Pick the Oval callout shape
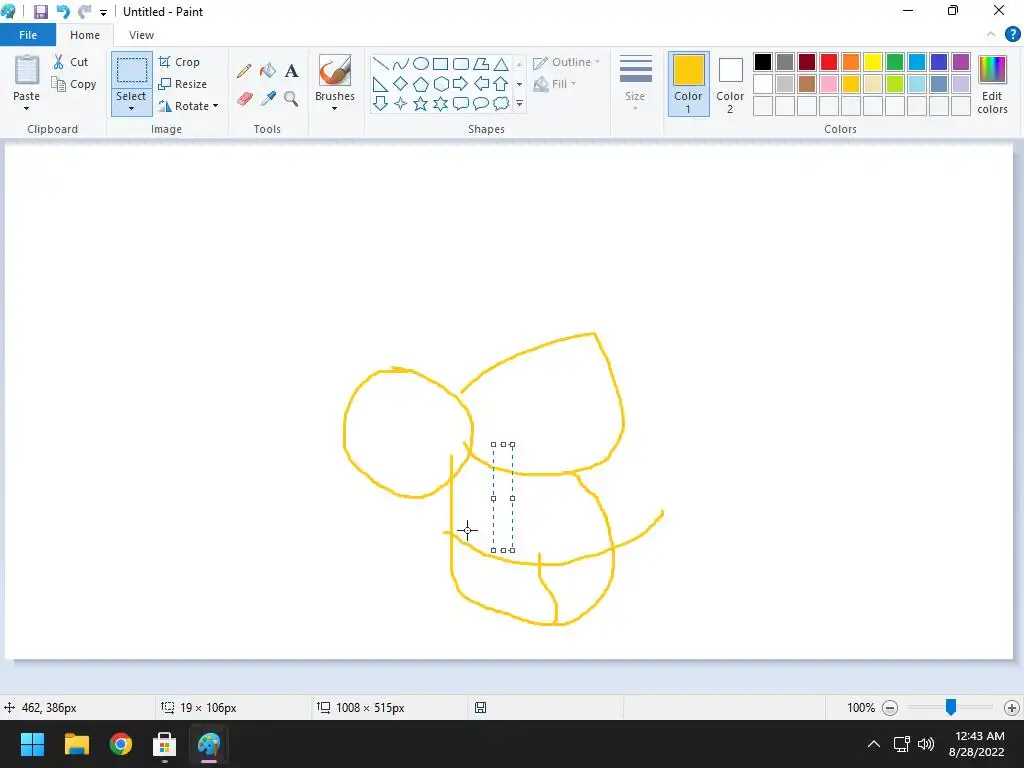Viewport: 1024px width, 768px height. pyautogui.click(x=481, y=103)
